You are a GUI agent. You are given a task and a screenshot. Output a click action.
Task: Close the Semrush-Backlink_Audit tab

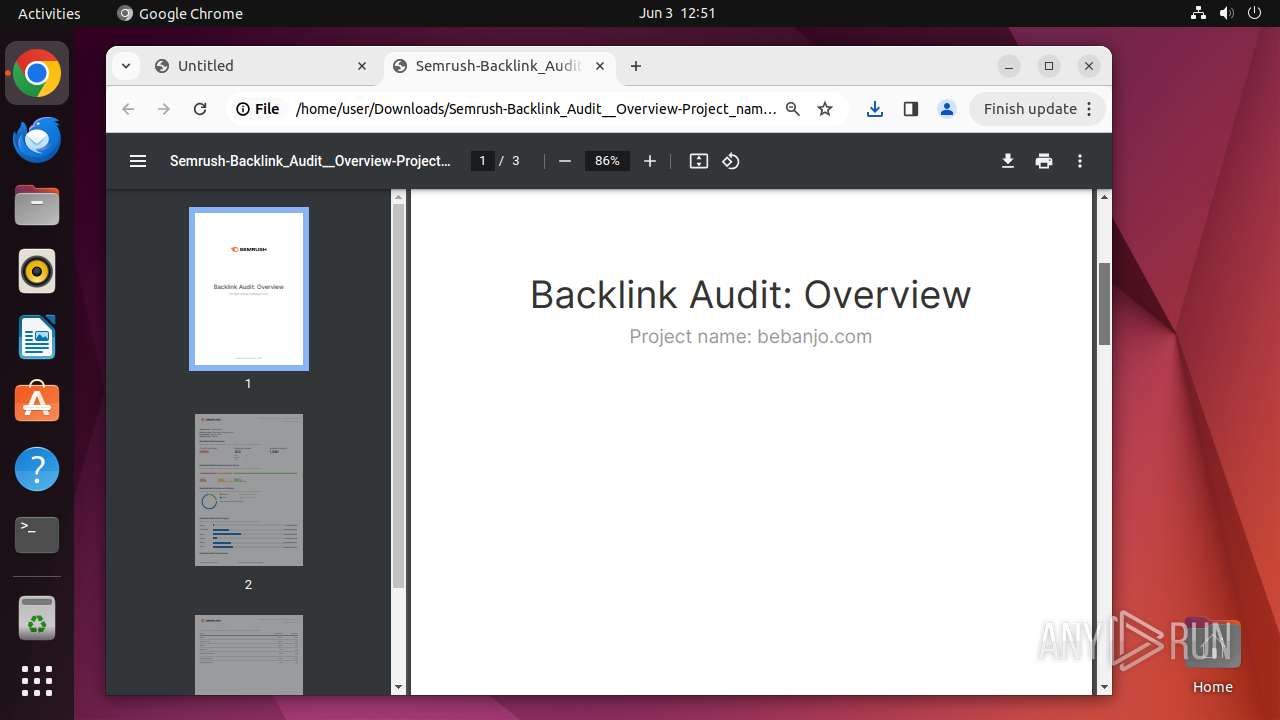tap(600, 66)
